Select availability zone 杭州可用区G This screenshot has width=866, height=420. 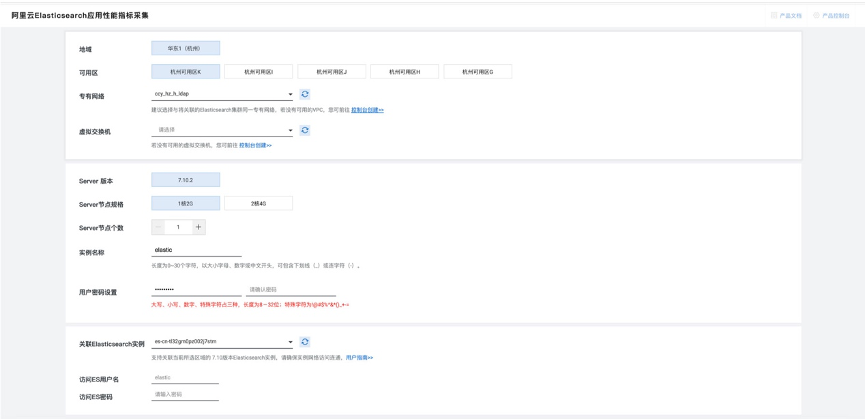coord(478,72)
